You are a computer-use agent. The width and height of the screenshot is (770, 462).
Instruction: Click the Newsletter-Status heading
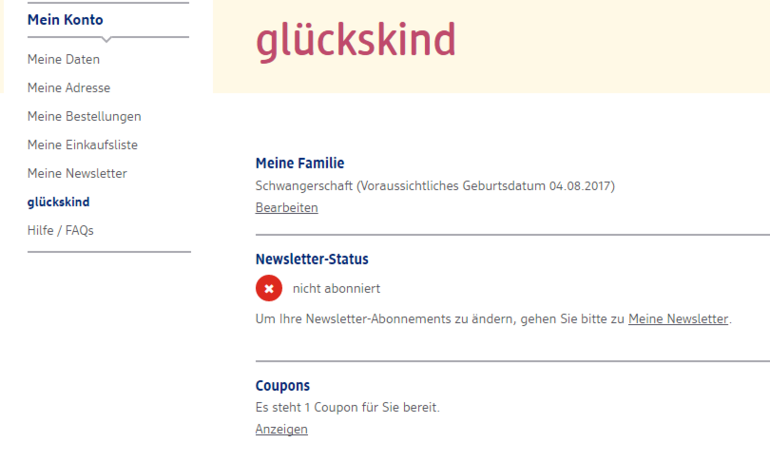coord(312,259)
